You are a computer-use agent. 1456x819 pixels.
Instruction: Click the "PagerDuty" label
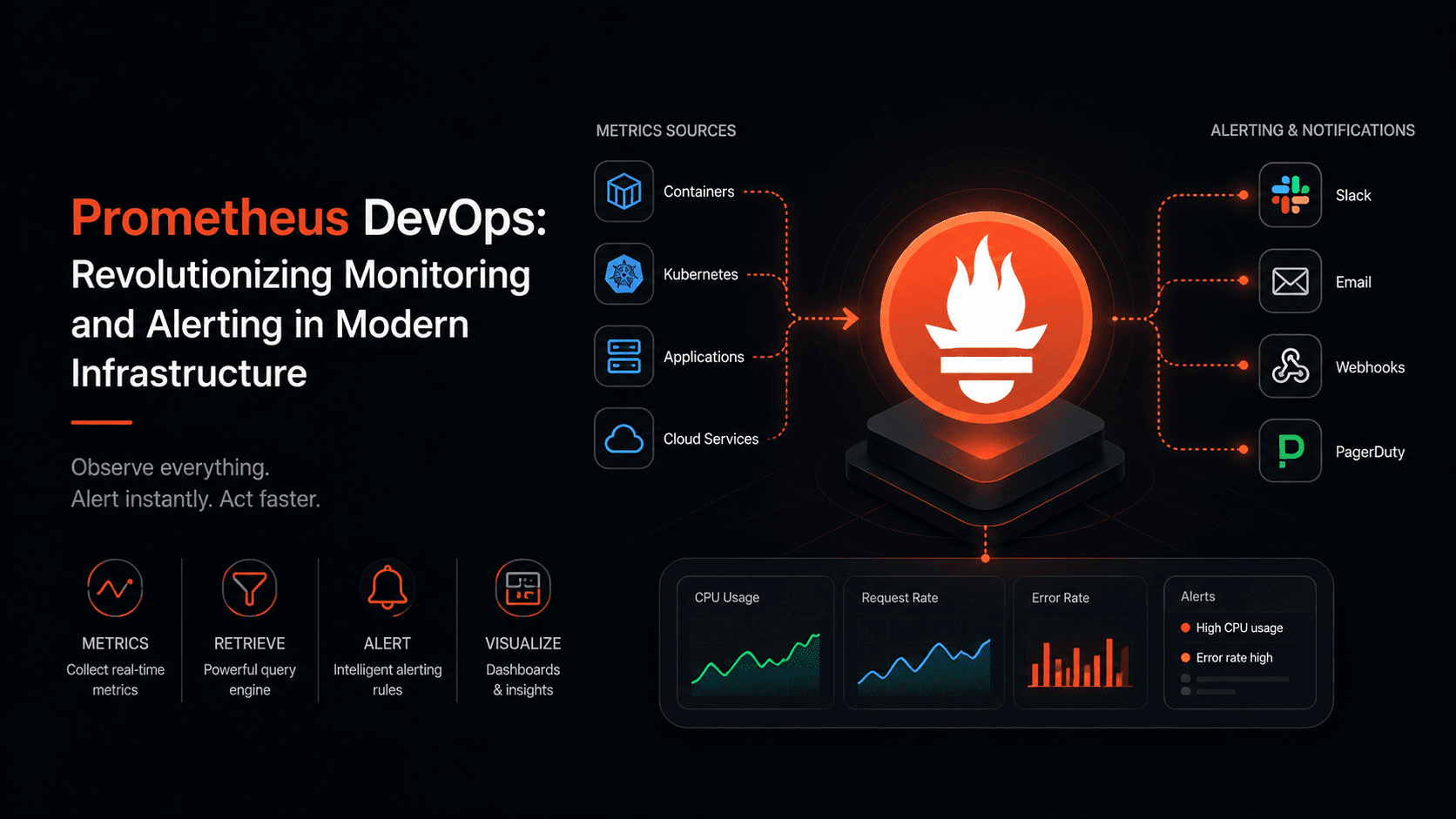[1370, 452]
